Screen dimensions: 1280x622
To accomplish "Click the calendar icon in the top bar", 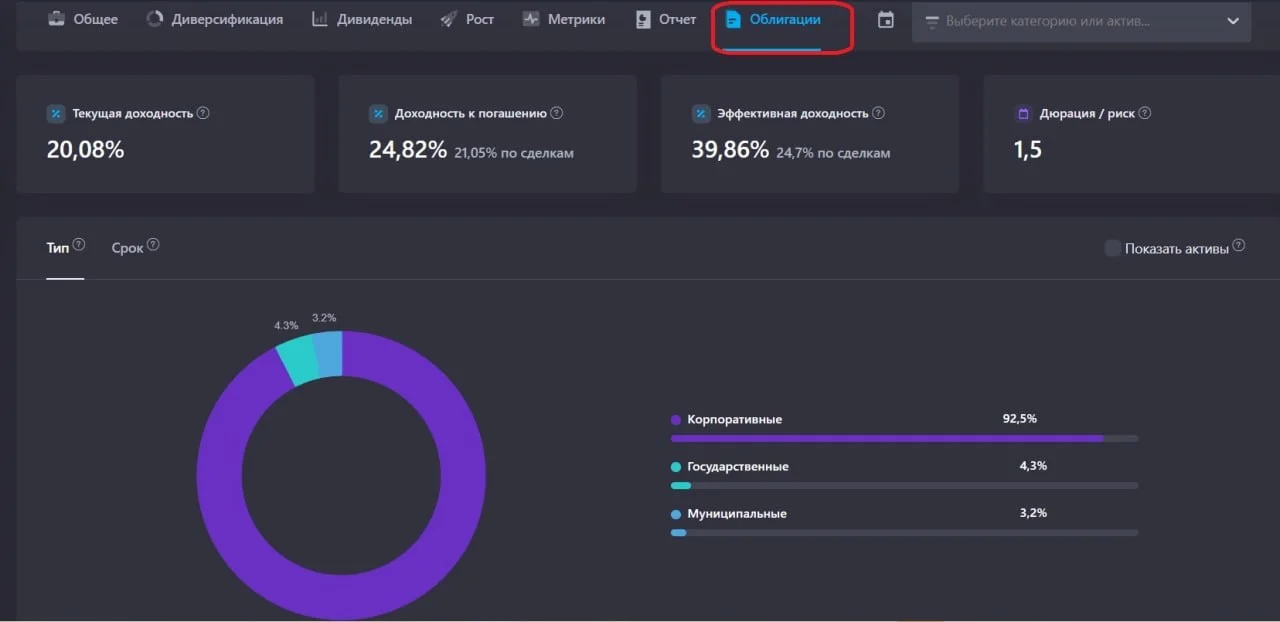I will point(886,20).
